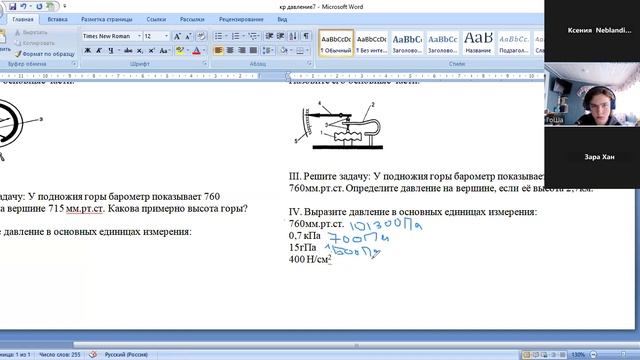Image resolution: width=640 pixels, height=360 pixels.
Task: Apply the Обычный style
Action: (x=336, y=43)
